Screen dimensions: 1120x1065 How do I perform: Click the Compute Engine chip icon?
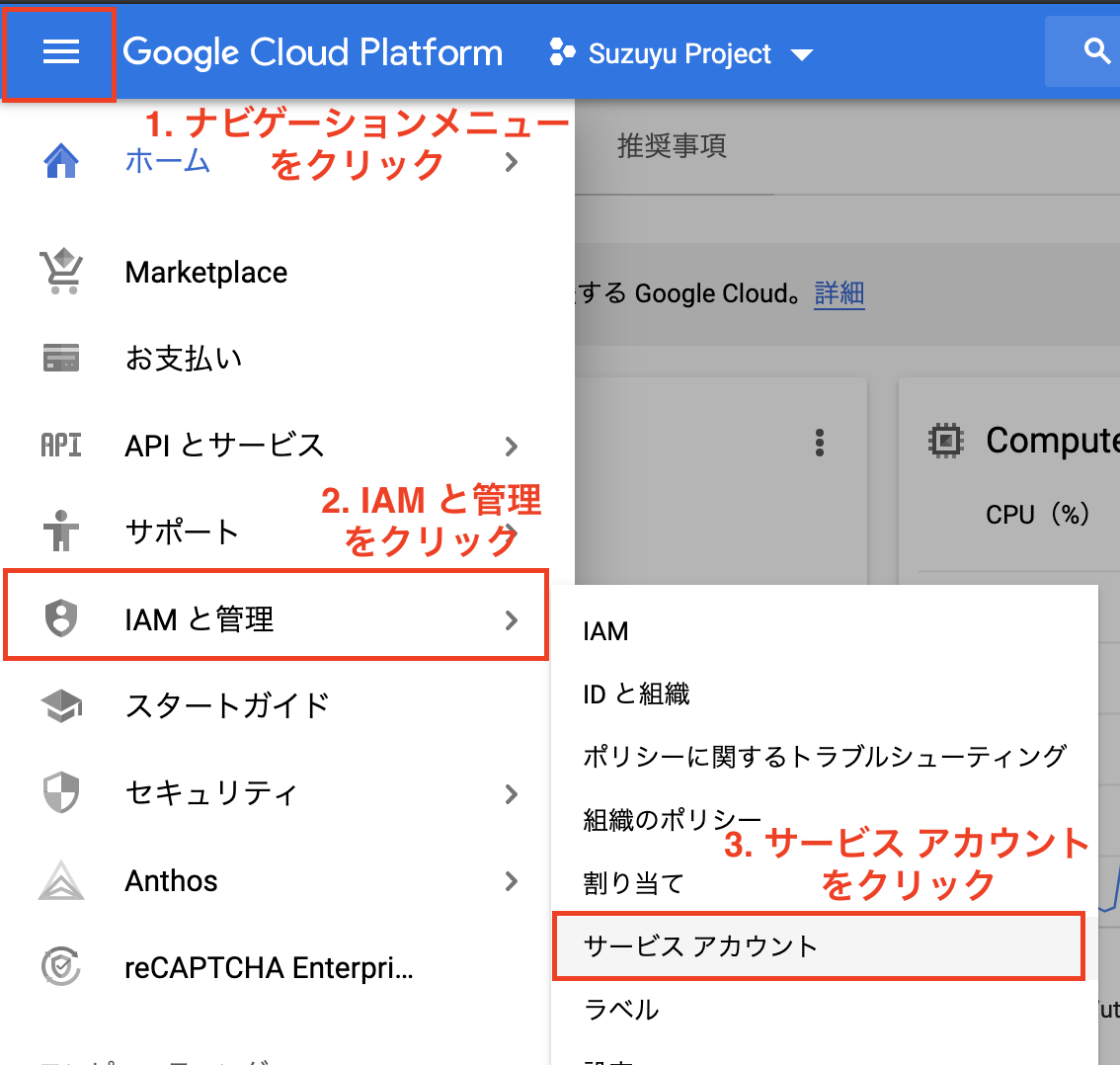(946, 441)
